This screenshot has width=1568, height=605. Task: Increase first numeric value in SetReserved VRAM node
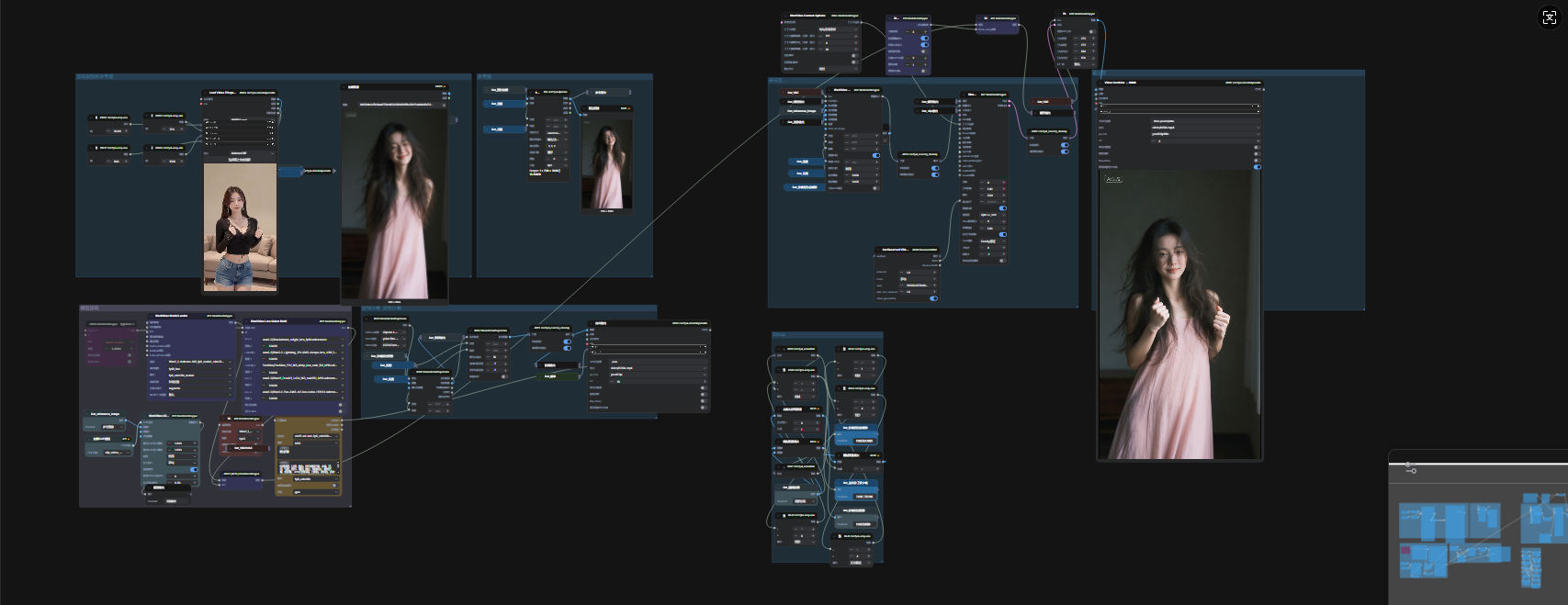(936, 272)
